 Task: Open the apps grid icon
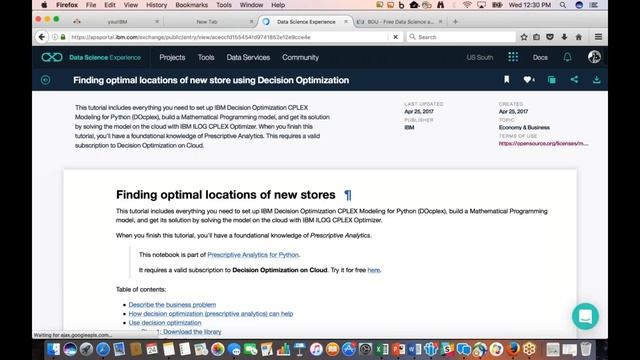click(513, 57)
